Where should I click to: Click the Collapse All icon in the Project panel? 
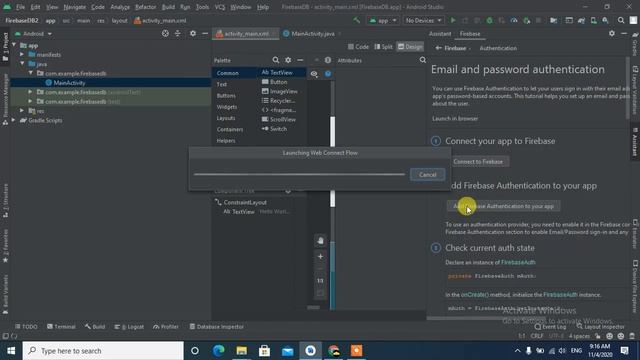[178, 33]
